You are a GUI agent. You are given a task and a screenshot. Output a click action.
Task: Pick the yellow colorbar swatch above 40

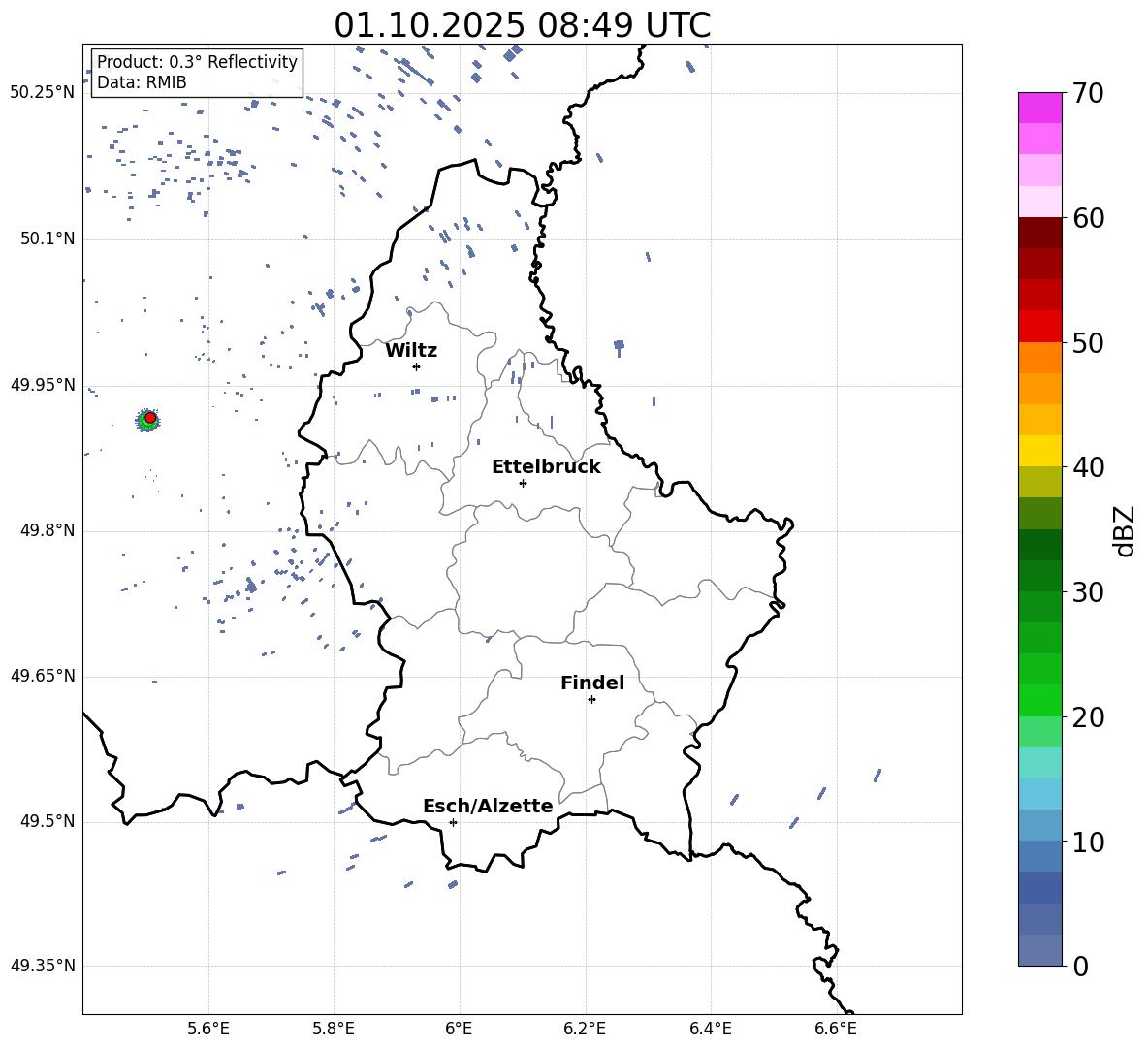[1040, 451]
